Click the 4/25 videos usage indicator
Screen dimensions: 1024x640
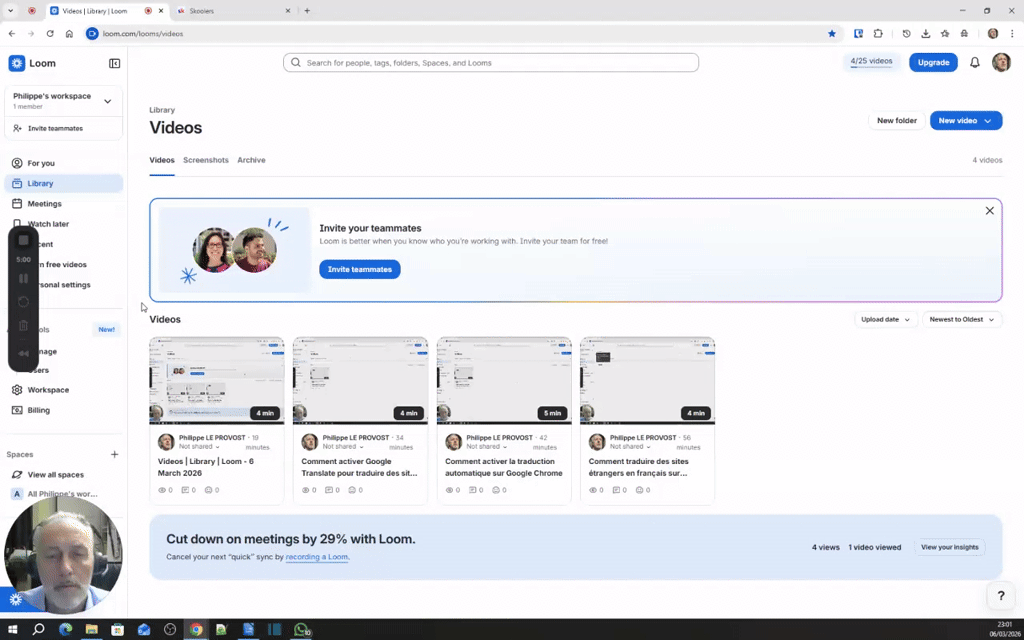(x=871, y=62)
